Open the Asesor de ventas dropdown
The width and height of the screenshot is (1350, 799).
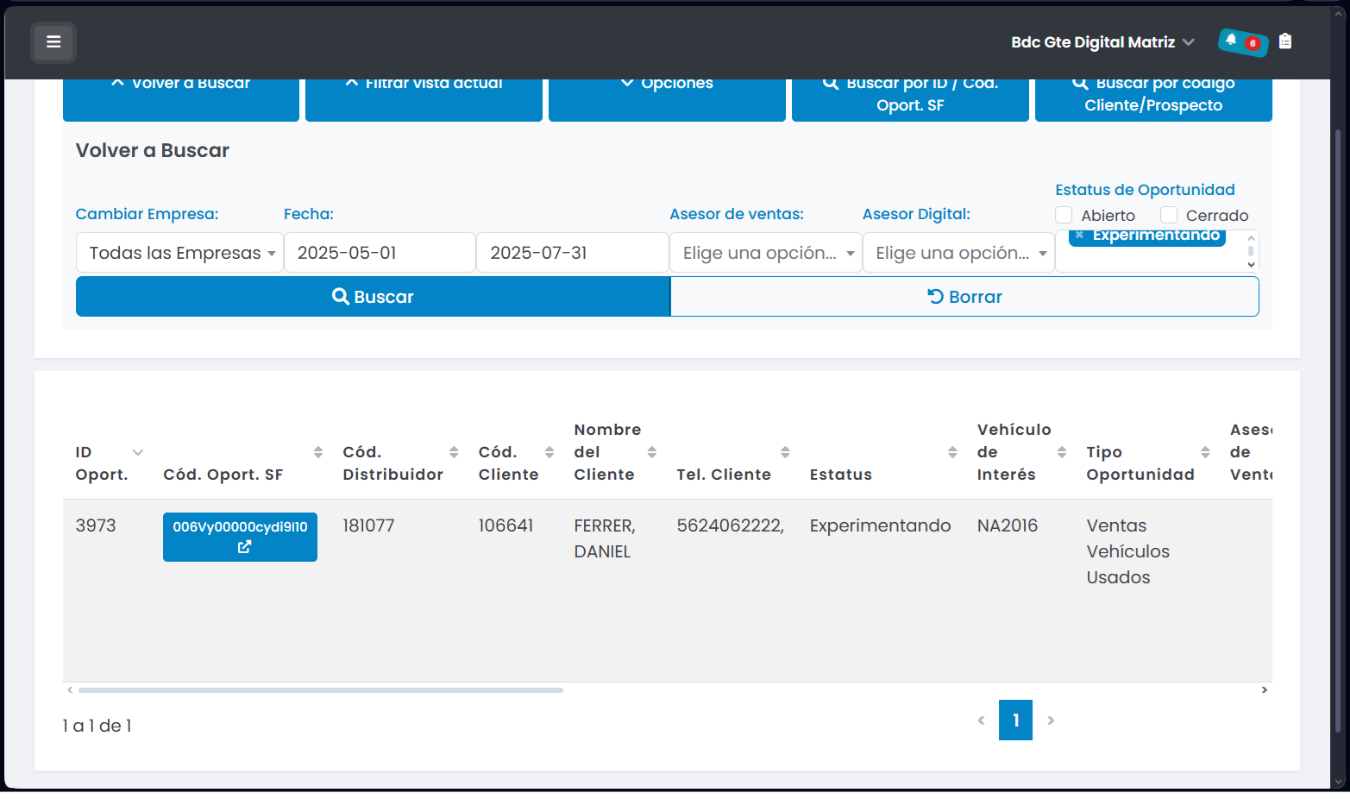[765, 253]
